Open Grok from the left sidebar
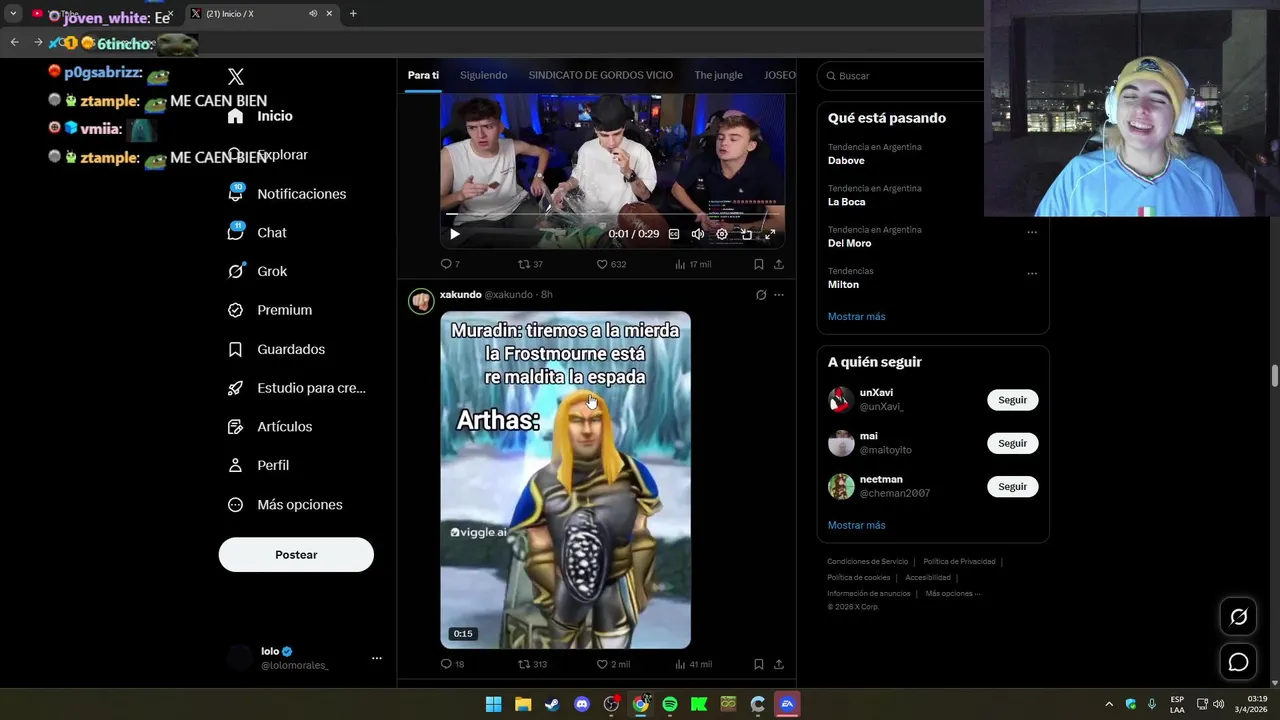This screenshot has width=1280, height=720. pos(257,272)
